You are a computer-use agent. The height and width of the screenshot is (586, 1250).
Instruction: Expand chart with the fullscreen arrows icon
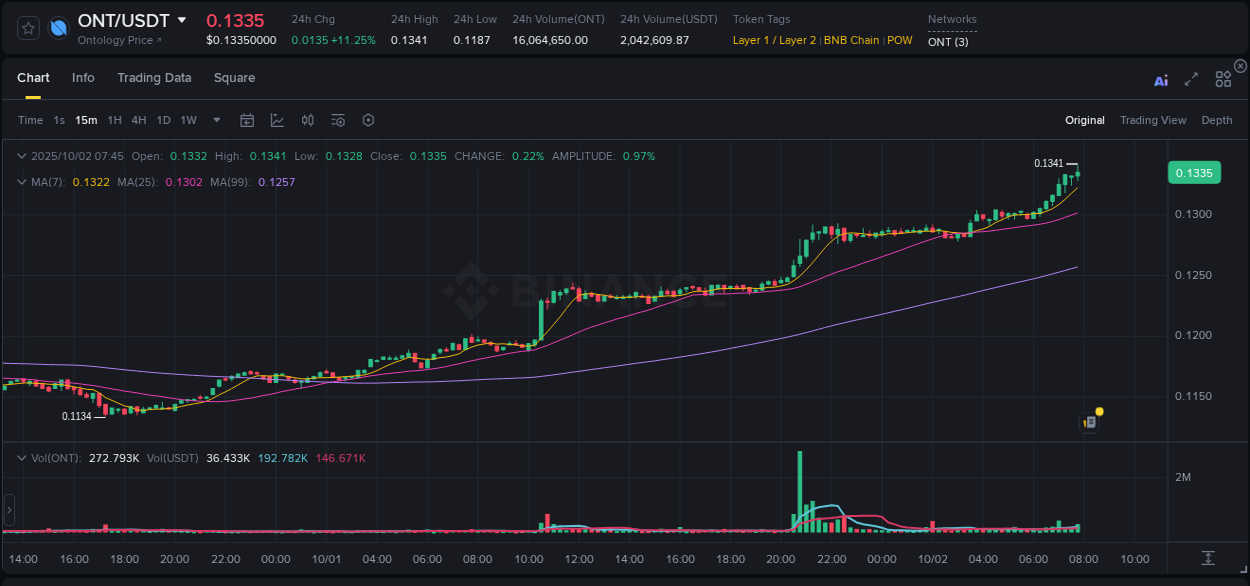(1191, 80)
